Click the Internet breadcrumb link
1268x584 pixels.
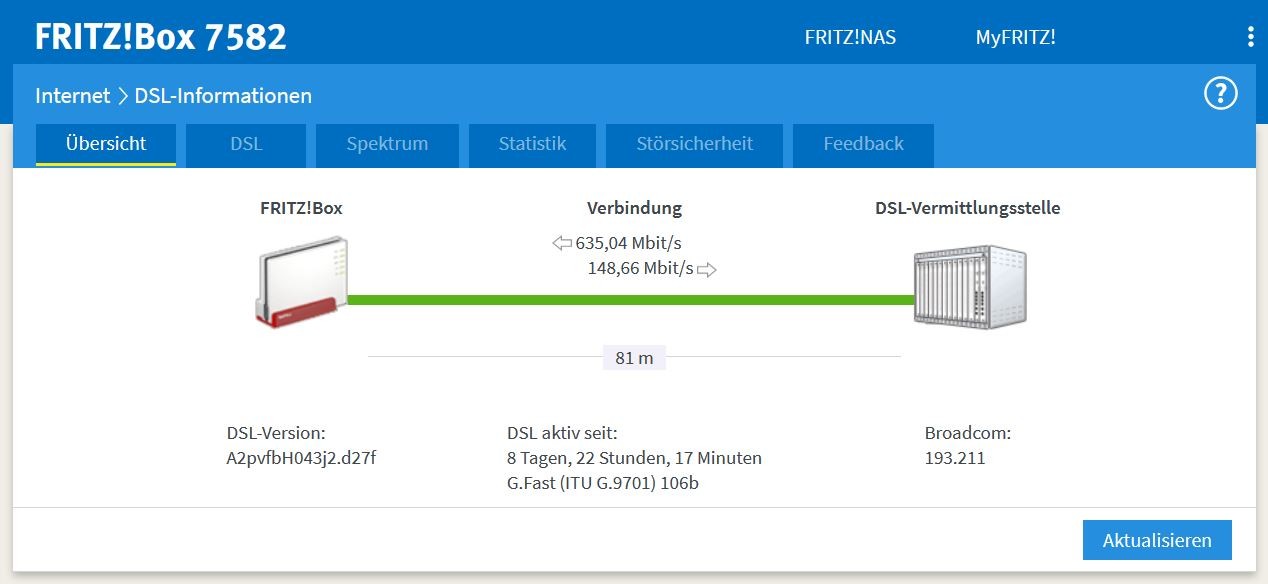tap(72, 96)
